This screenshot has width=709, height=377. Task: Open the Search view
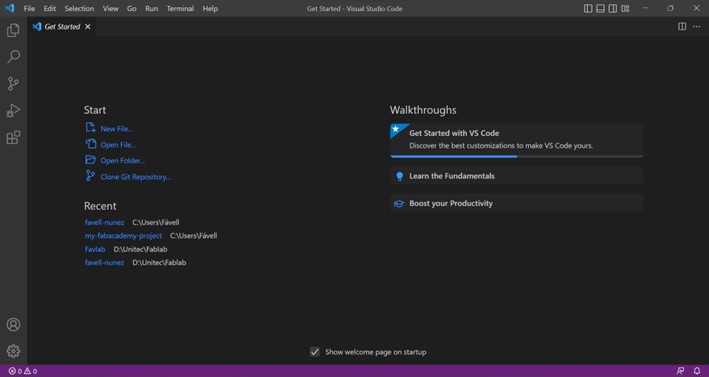pos(13,57)
